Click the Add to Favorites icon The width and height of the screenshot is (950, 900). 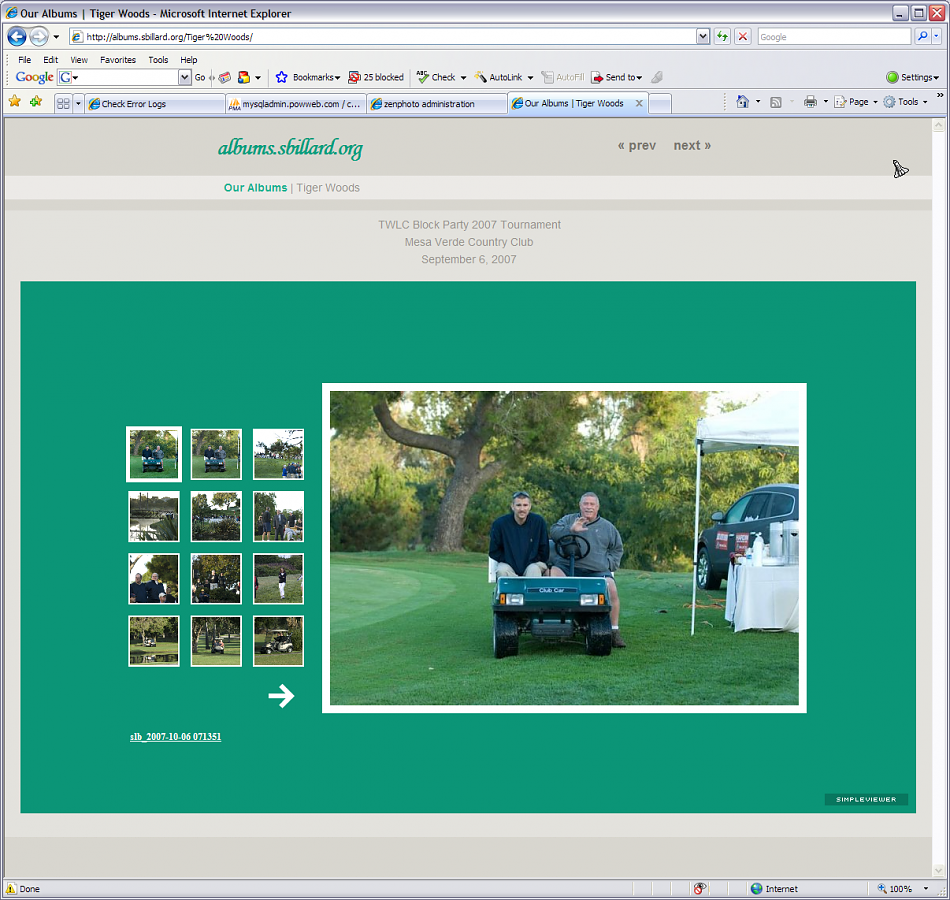pos(36,102)
